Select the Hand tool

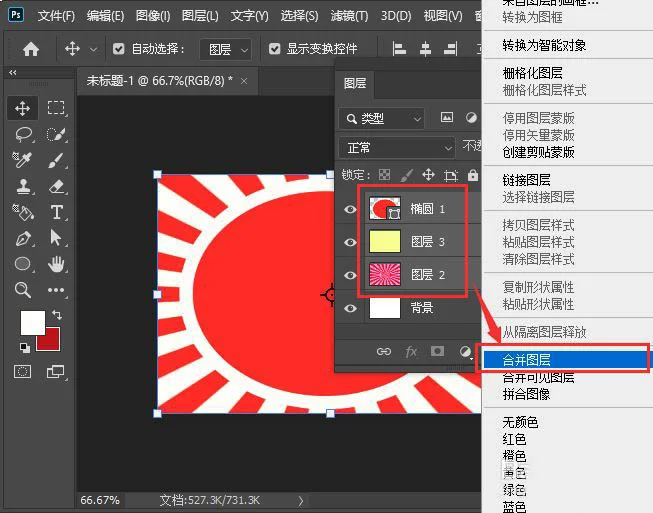click(x=56, y=264)
